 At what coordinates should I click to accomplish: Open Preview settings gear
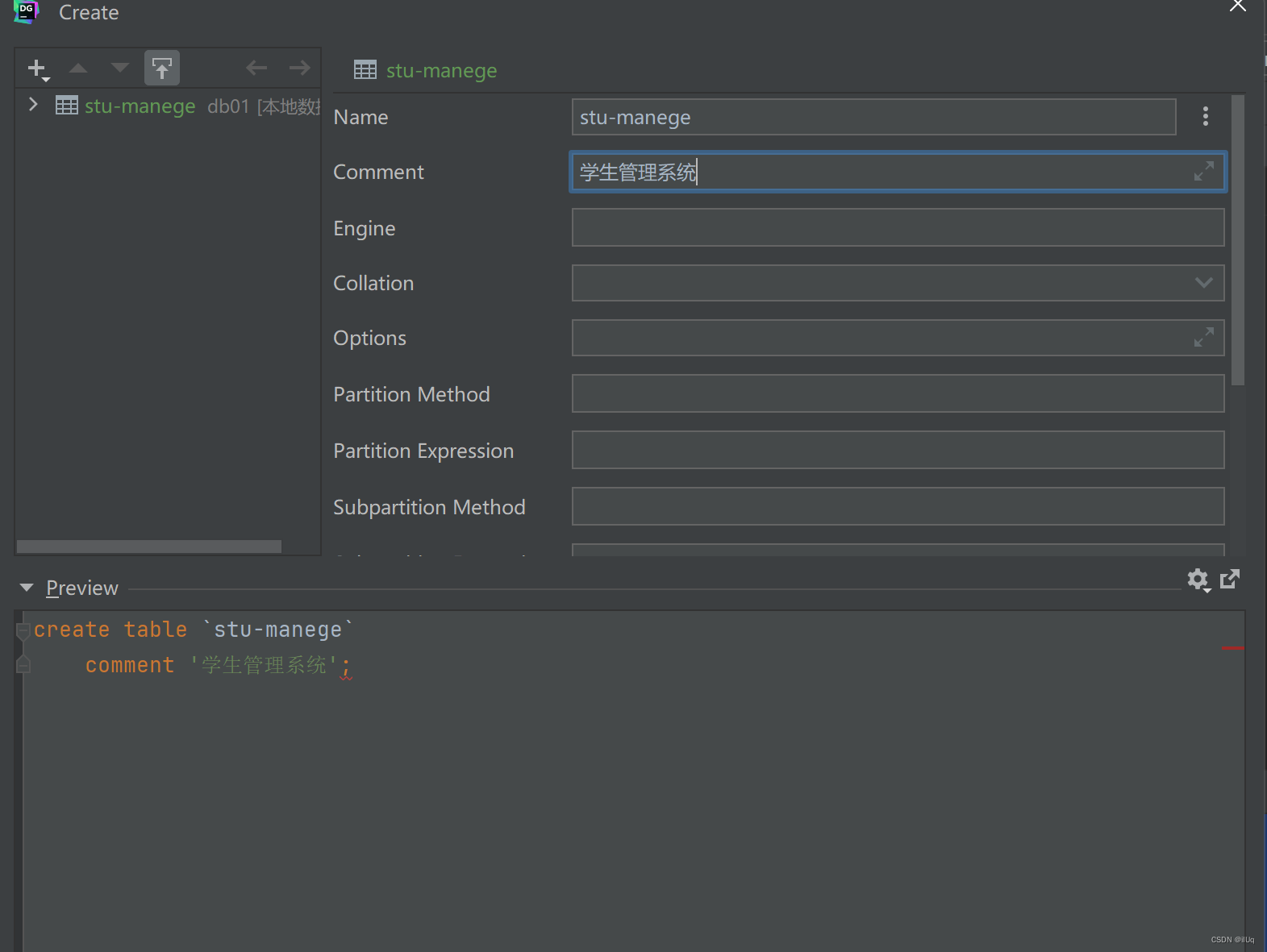[x=1198, y=580]
